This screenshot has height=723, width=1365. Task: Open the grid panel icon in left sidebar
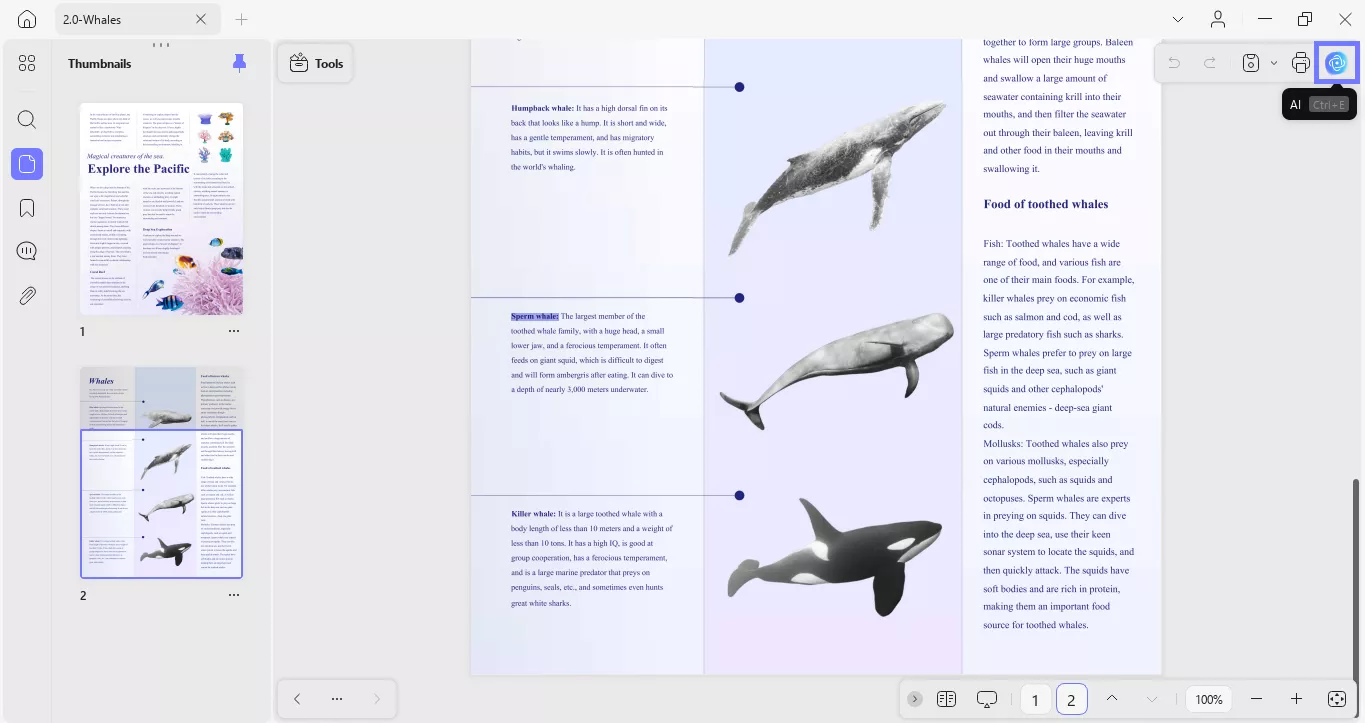pyautogui.click(x=27, y=63)
